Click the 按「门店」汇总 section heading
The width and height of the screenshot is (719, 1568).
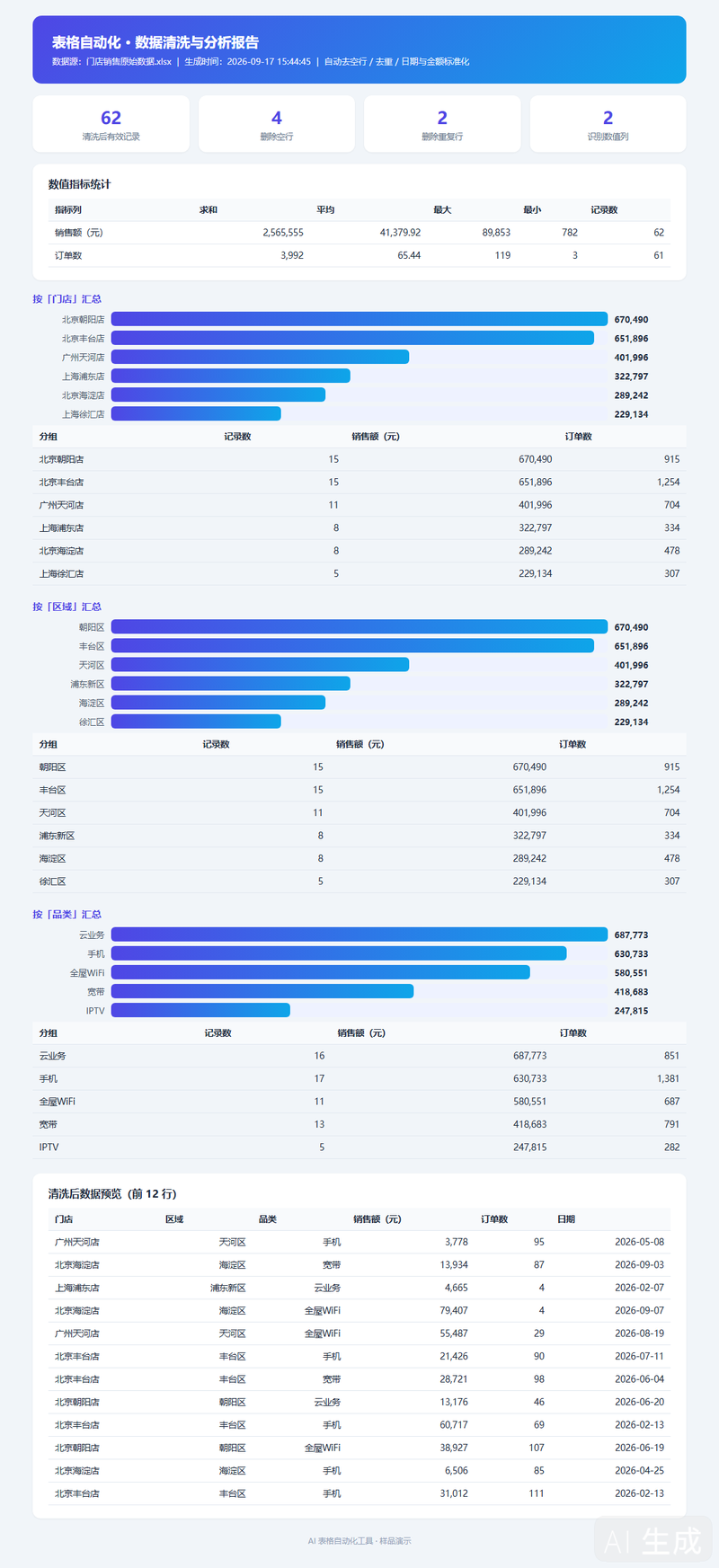[67, 299]
